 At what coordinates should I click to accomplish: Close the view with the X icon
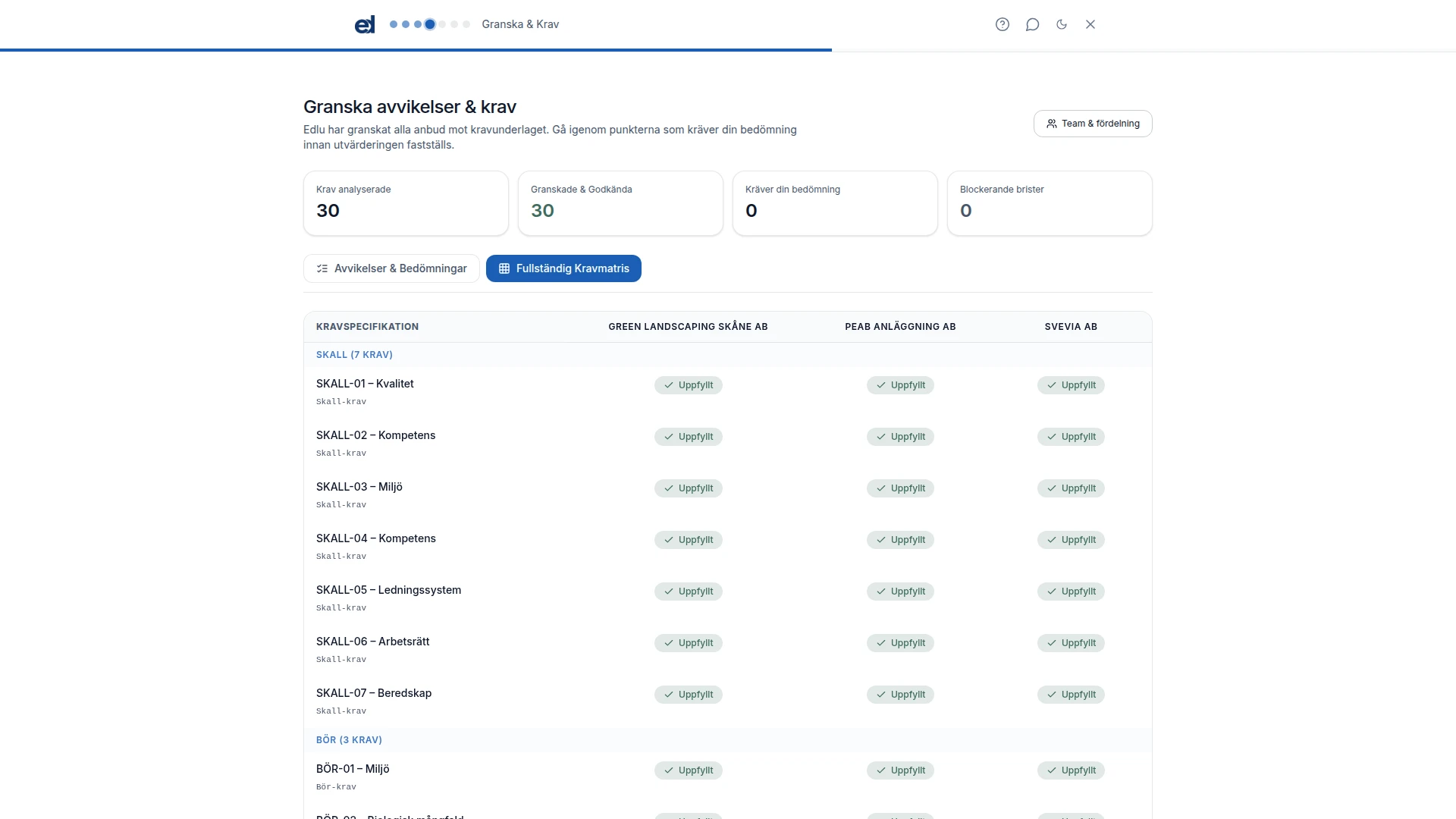[1090, 24]
